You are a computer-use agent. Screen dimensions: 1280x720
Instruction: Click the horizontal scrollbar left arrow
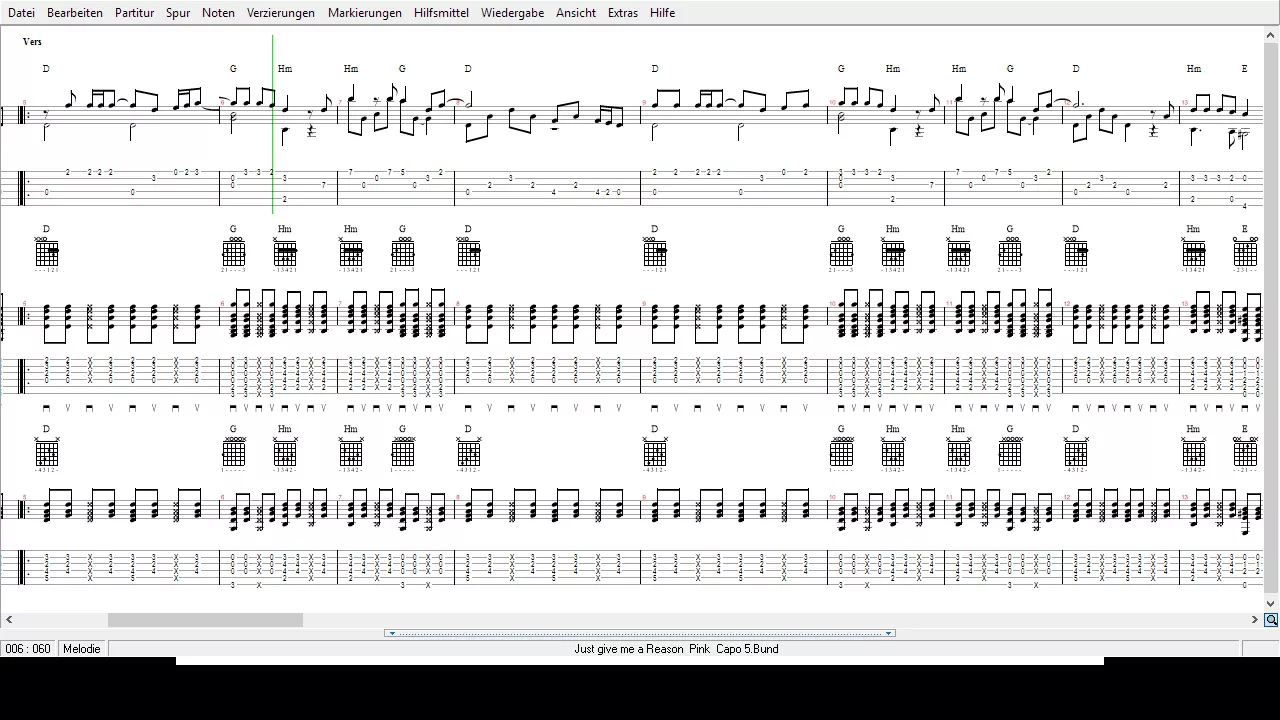(x=9, y=620)
